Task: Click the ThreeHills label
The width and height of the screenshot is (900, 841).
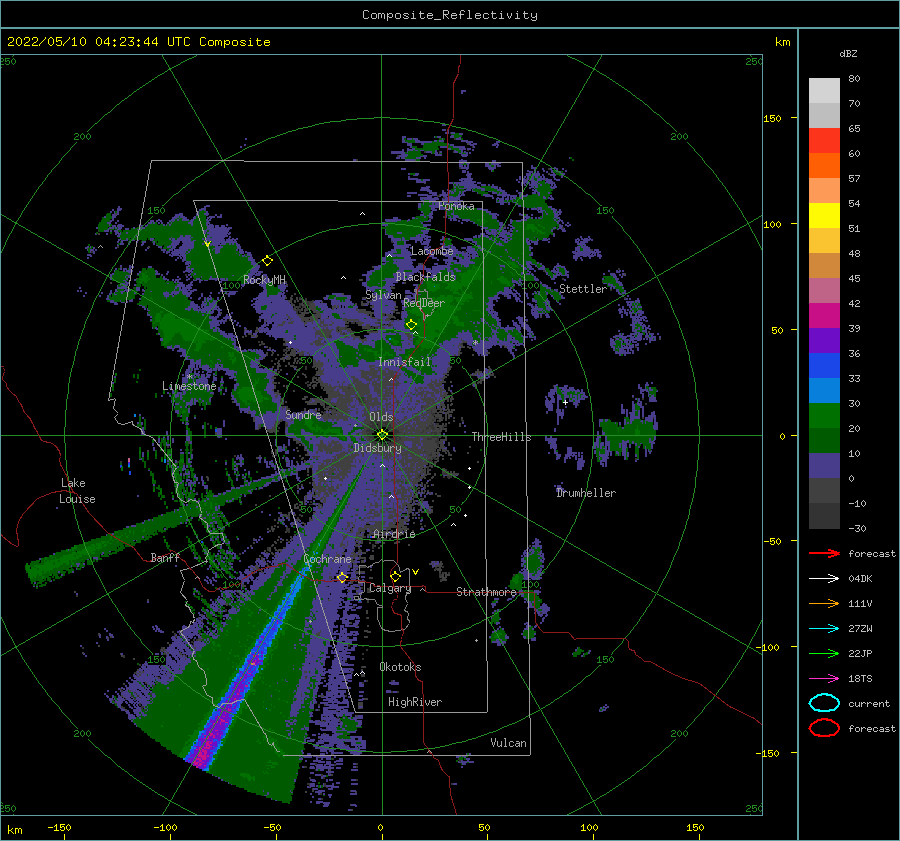Action: point(501,437)
